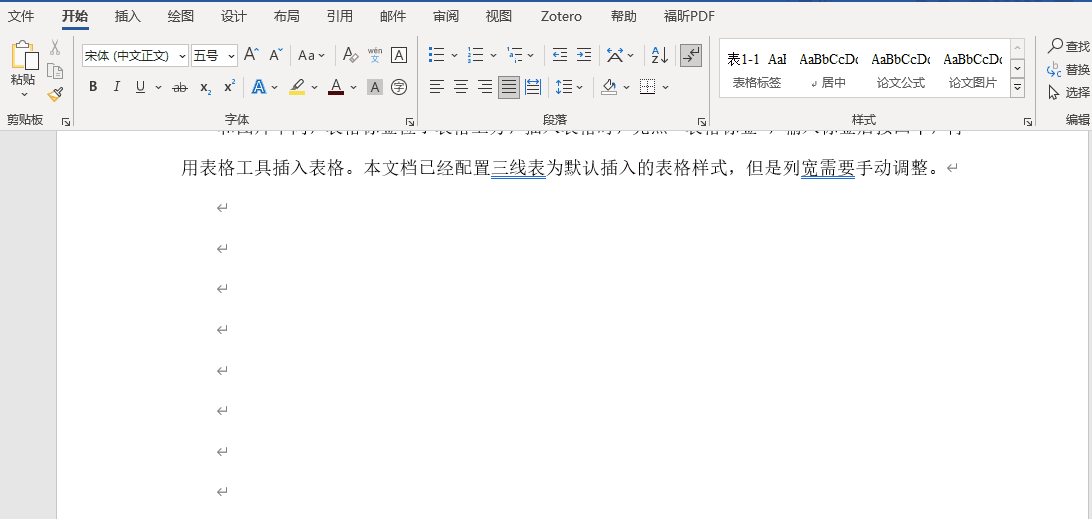Image resolution: width=1092 pixels, height=519 pixels.
Task: Toggle Bold formatting
Action: (93, 87)
